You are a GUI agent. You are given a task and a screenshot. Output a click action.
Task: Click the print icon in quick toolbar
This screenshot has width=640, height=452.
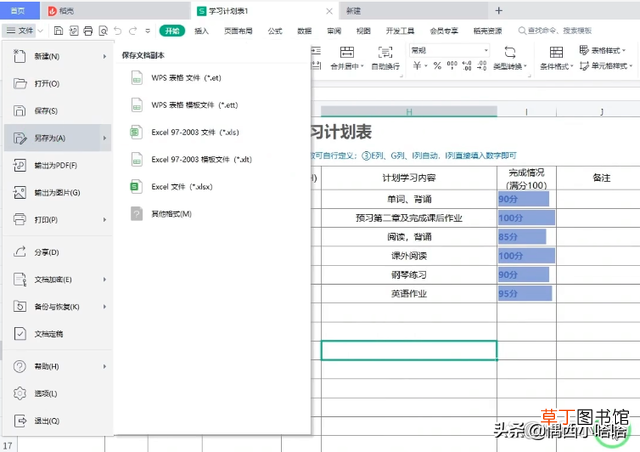tap(88, 31)
